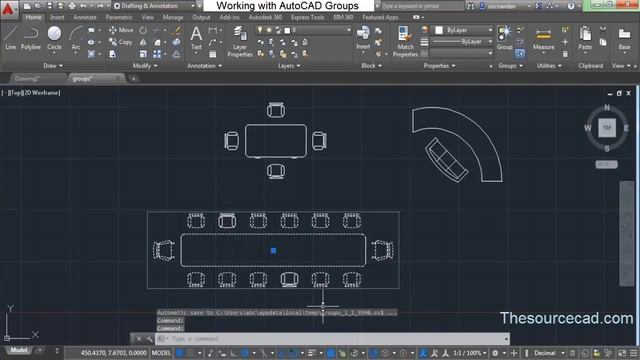Expand the Annotation panel
640x360 pixels.
204,66
